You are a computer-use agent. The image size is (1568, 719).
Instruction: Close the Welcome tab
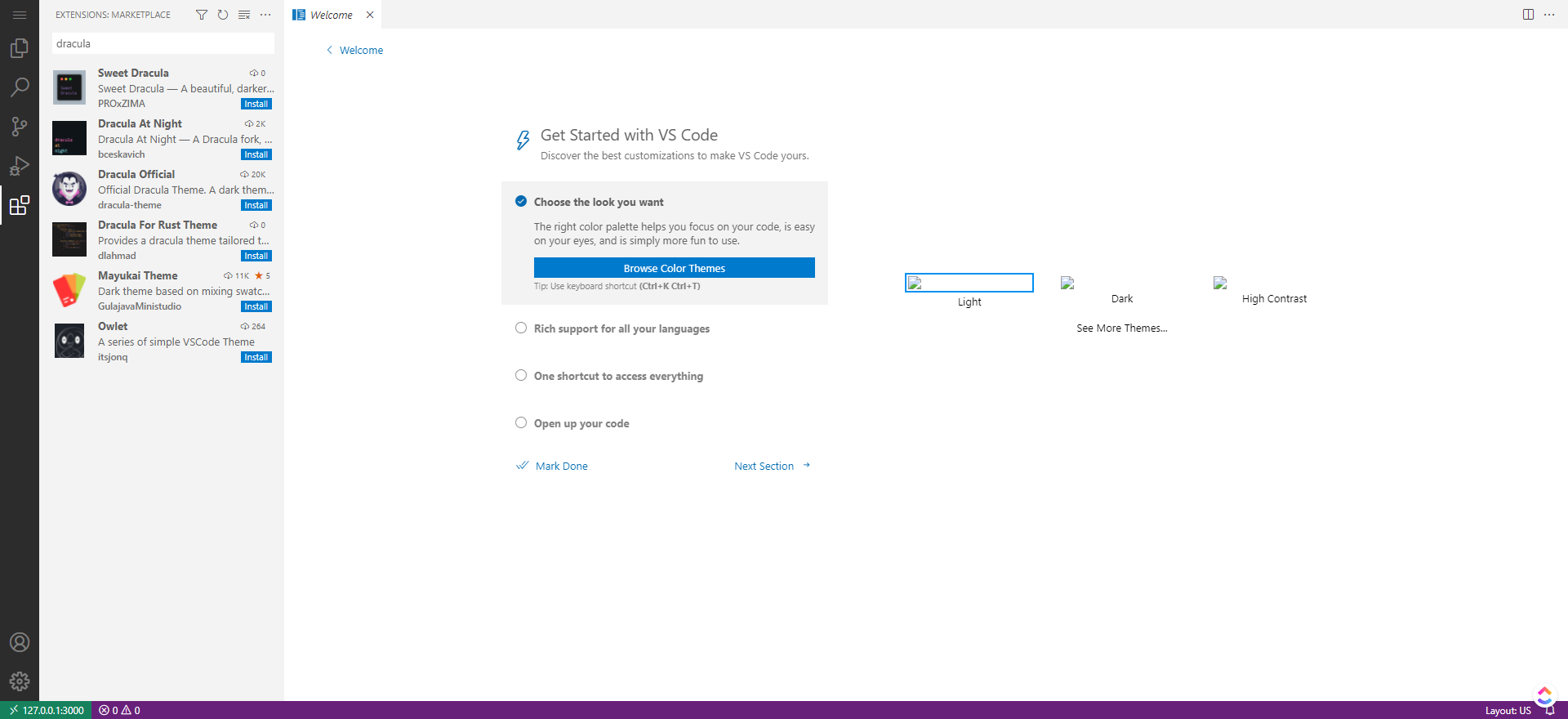coord(370,15)
